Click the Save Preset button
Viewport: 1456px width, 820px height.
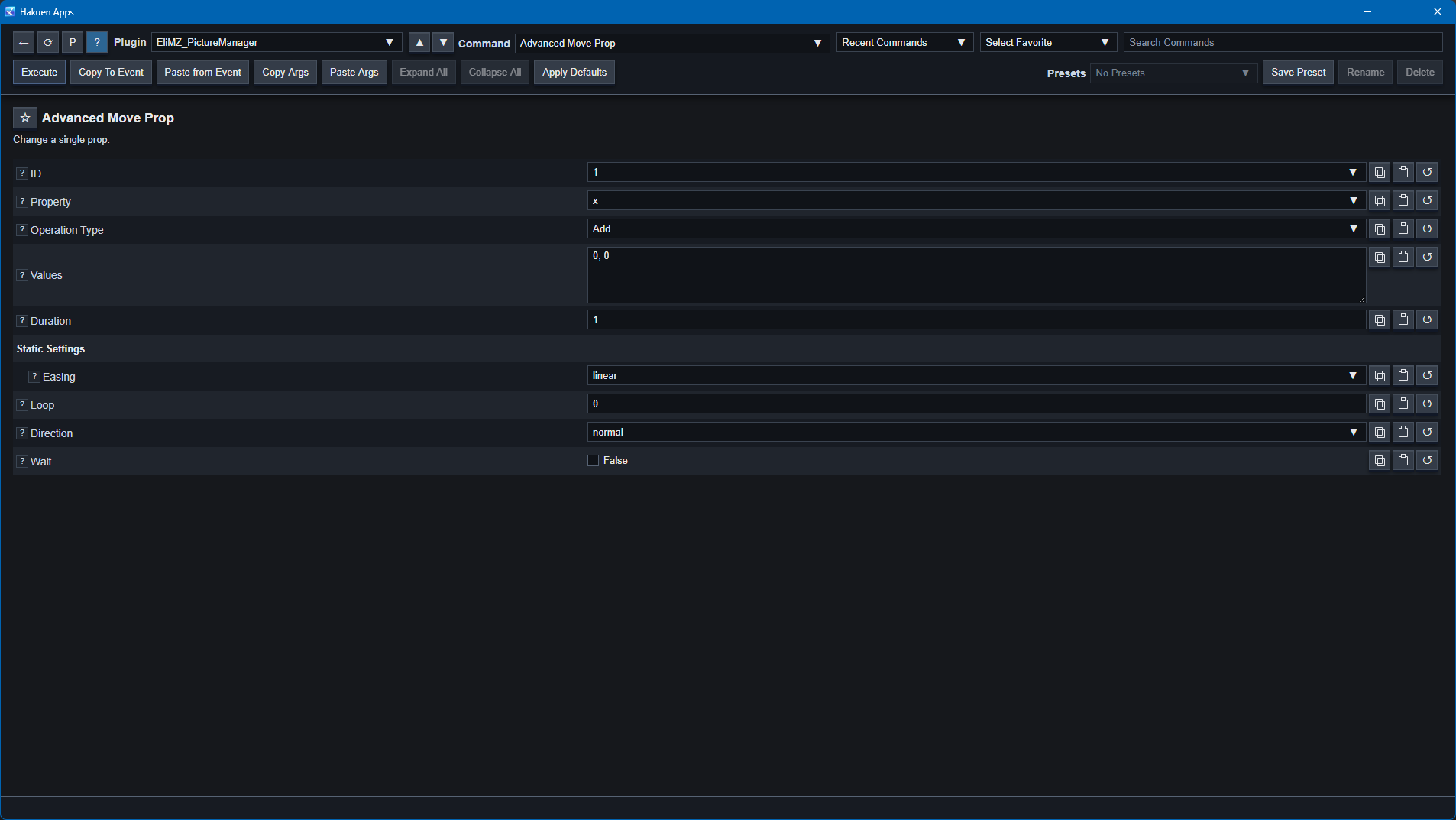tap(1299, 73)
